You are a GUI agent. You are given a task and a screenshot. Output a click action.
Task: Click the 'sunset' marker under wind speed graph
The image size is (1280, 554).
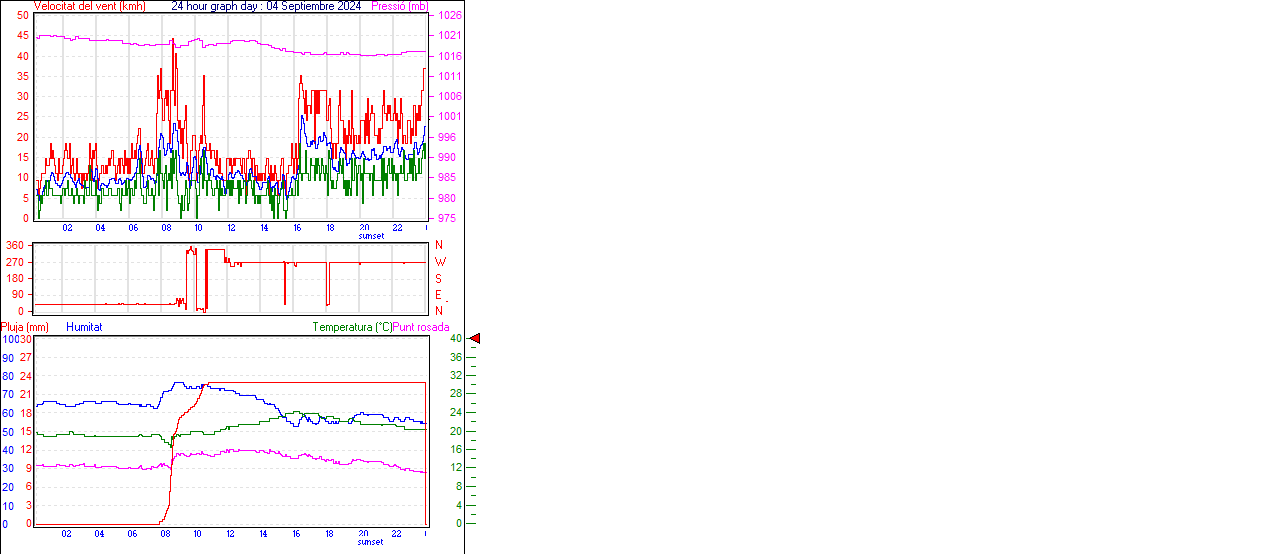tap(371, 236)
